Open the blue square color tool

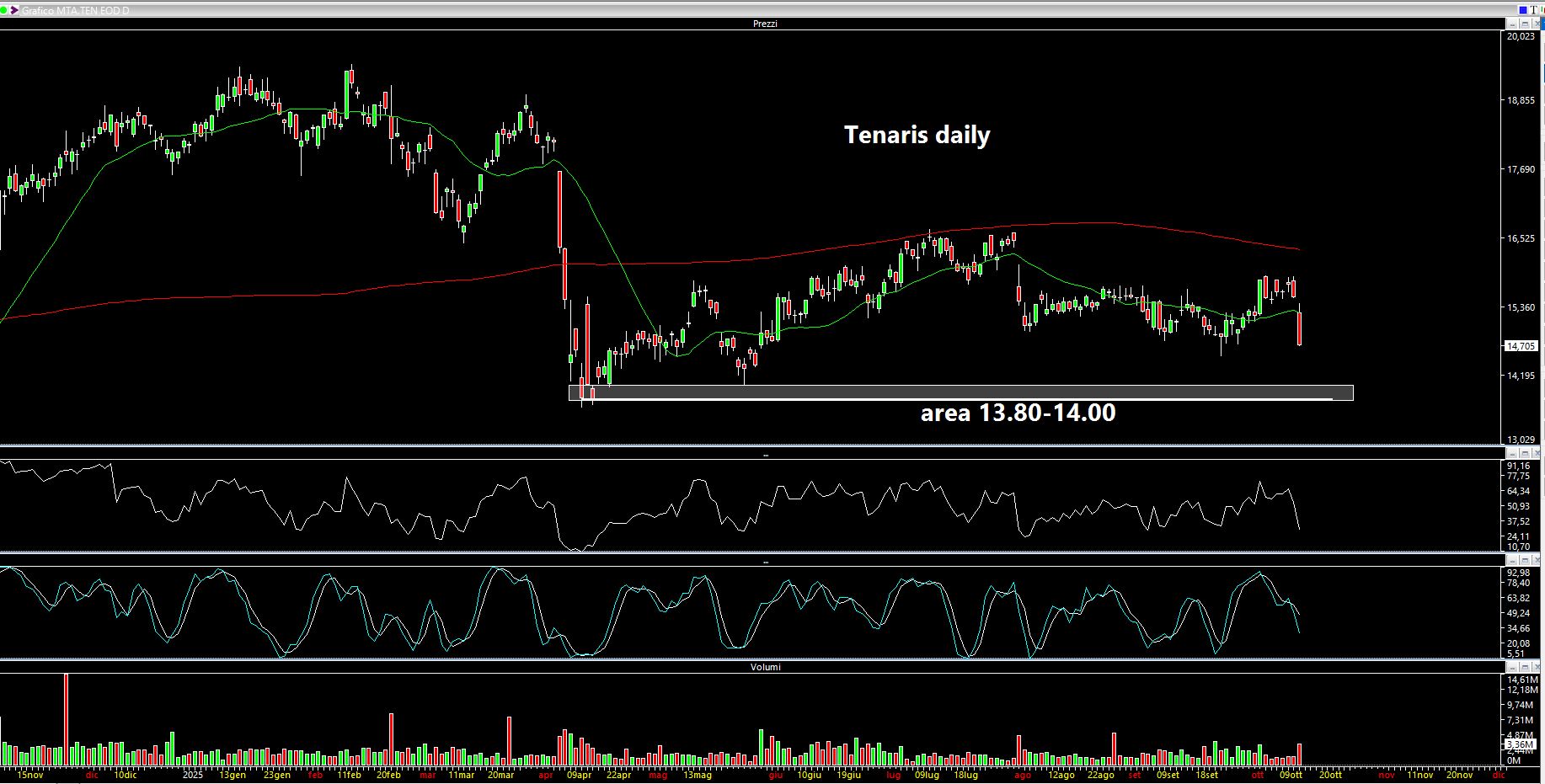(x=1523, y=9)
